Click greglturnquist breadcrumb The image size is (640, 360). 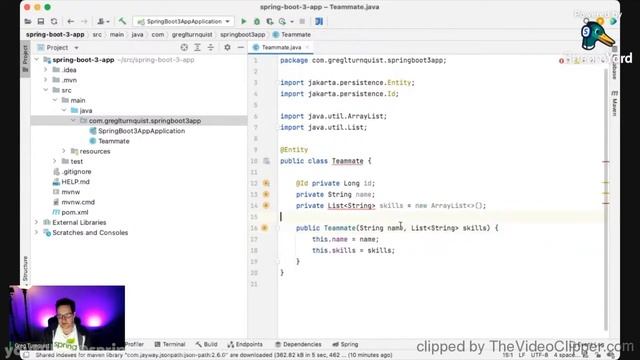(192, 35)
